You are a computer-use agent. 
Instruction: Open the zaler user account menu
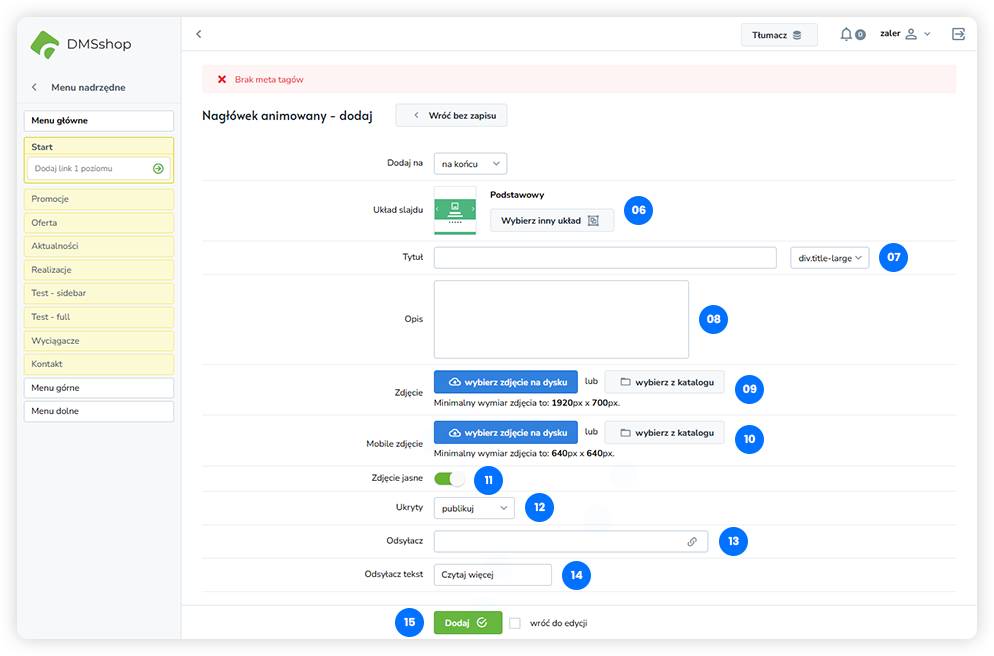coord(904,34)
